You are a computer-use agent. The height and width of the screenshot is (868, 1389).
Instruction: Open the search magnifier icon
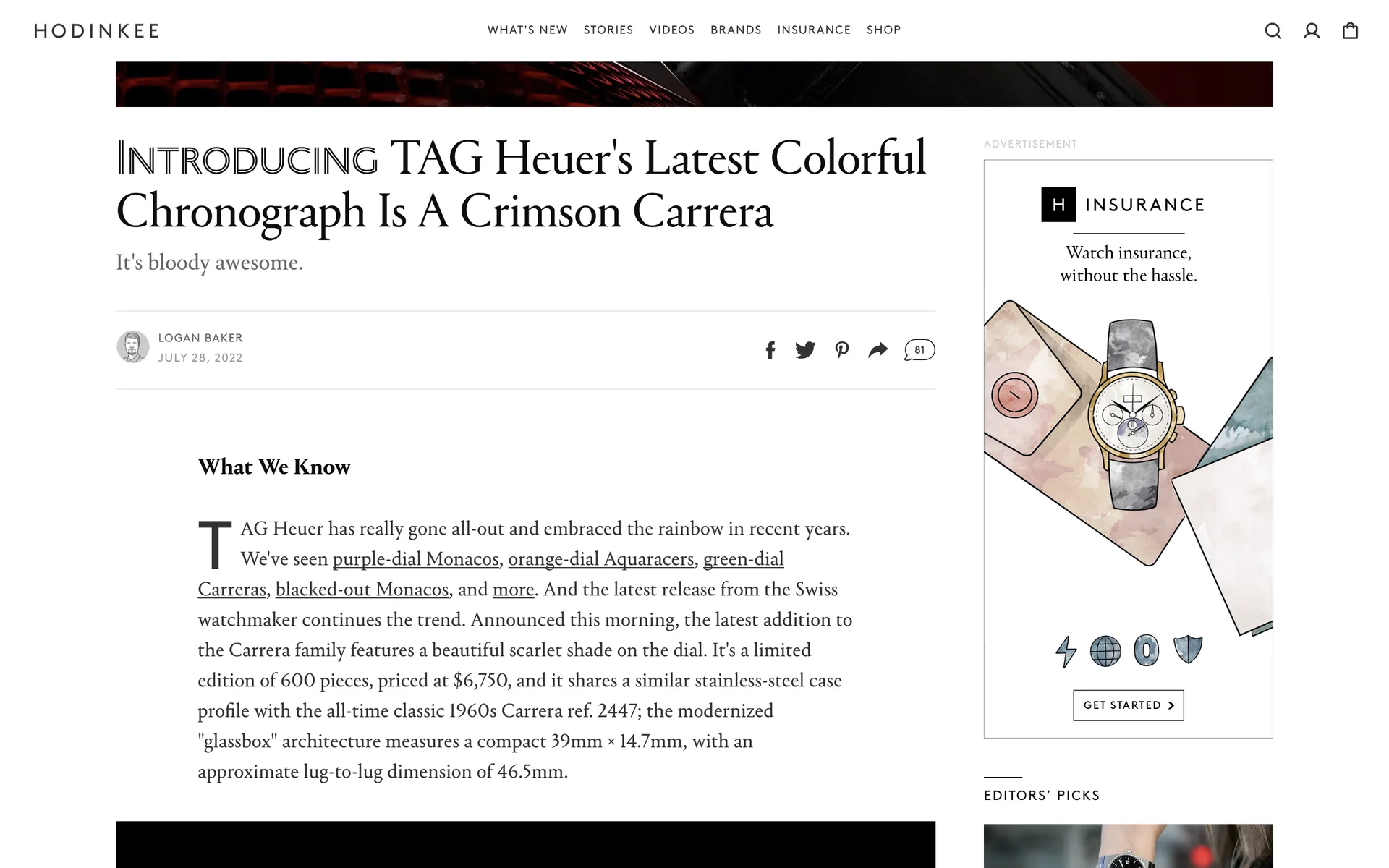1273,30
